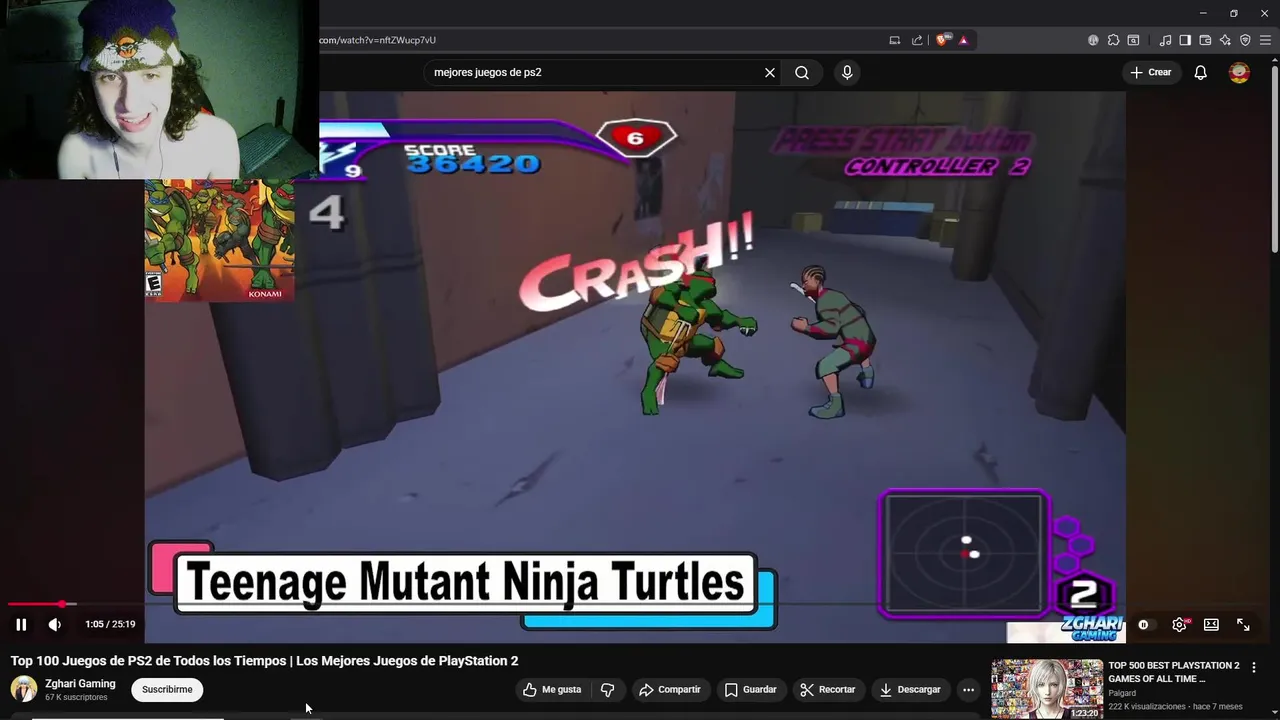Image resolution: width=1280 pixels, height=720 pixels.
Task: Open the 'TOP 500 BEST PLAYSTATION 2' title link
Action: tap(1173, 672)
